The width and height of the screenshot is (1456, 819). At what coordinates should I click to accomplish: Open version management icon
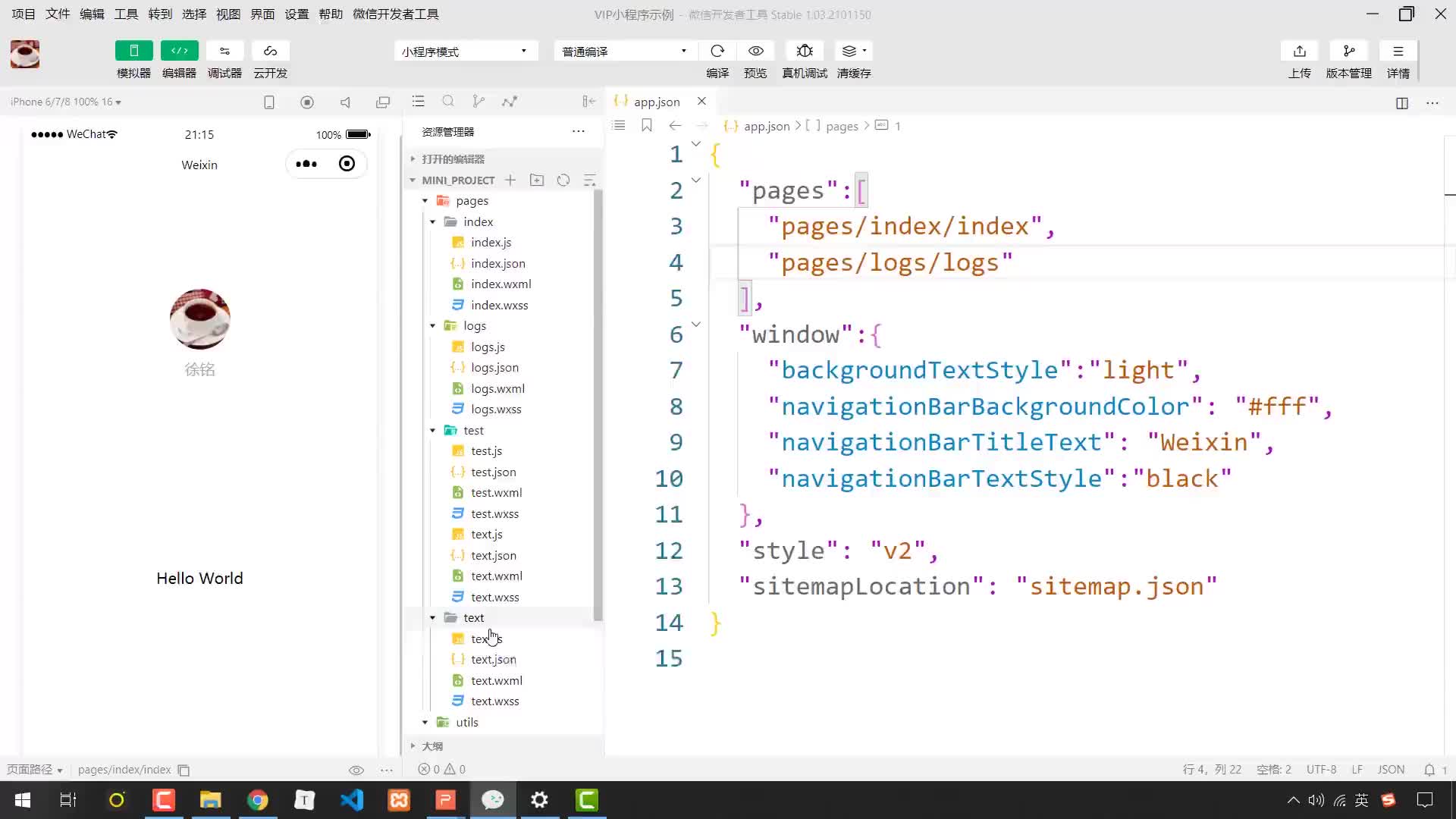1348,51
